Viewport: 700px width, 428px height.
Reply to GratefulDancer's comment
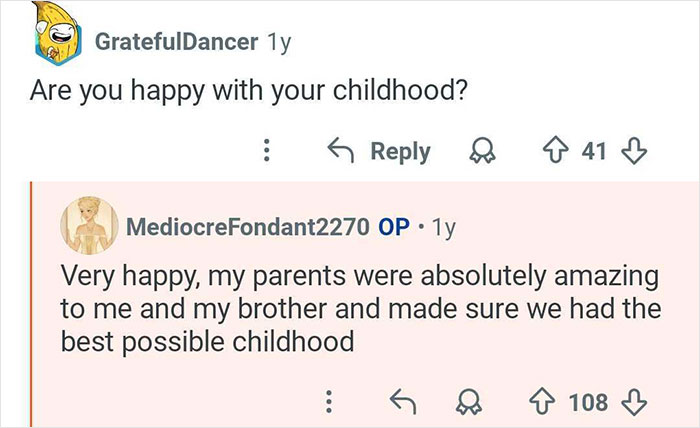(x=381, y=151)
